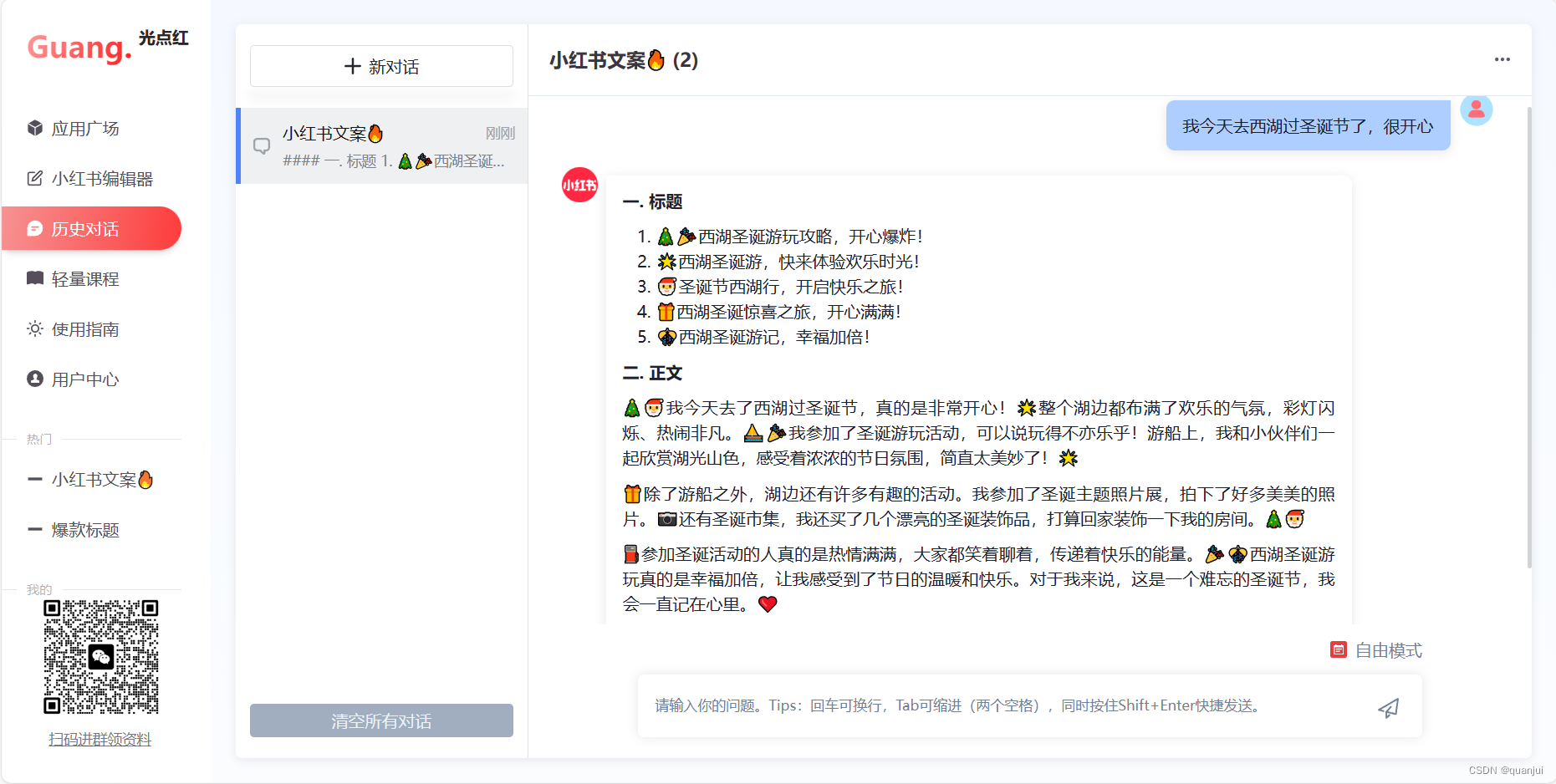1556x784 pixels.
Task: Click title line 2 西湖圣诞游，快来体验欢乐时光
Action: pyautogui.click(x=788, y=262)
